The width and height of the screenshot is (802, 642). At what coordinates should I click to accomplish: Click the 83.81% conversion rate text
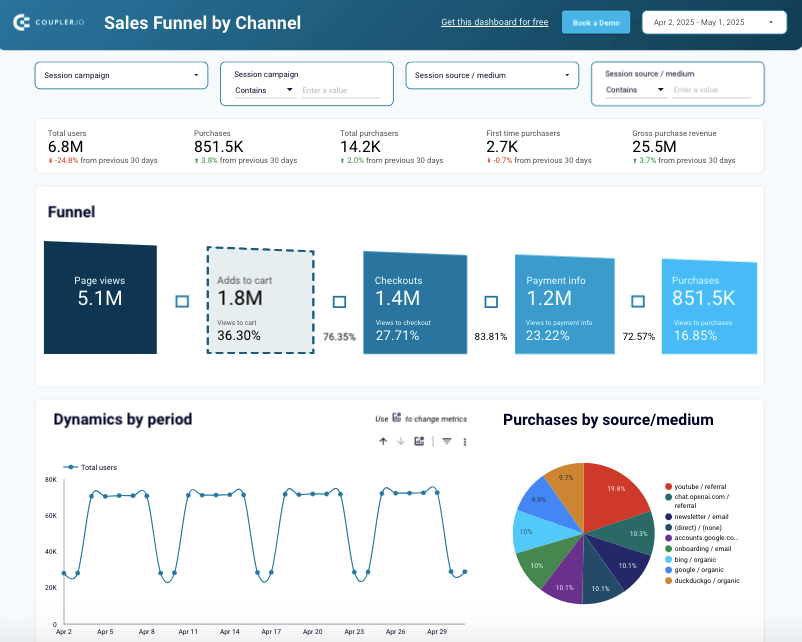click(491, 337)
